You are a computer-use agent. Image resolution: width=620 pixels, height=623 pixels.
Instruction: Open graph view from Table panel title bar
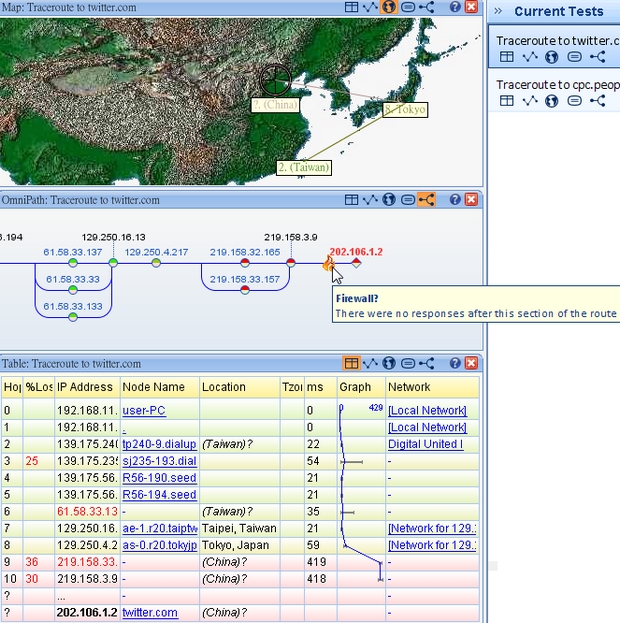click(x=370, y=363)
